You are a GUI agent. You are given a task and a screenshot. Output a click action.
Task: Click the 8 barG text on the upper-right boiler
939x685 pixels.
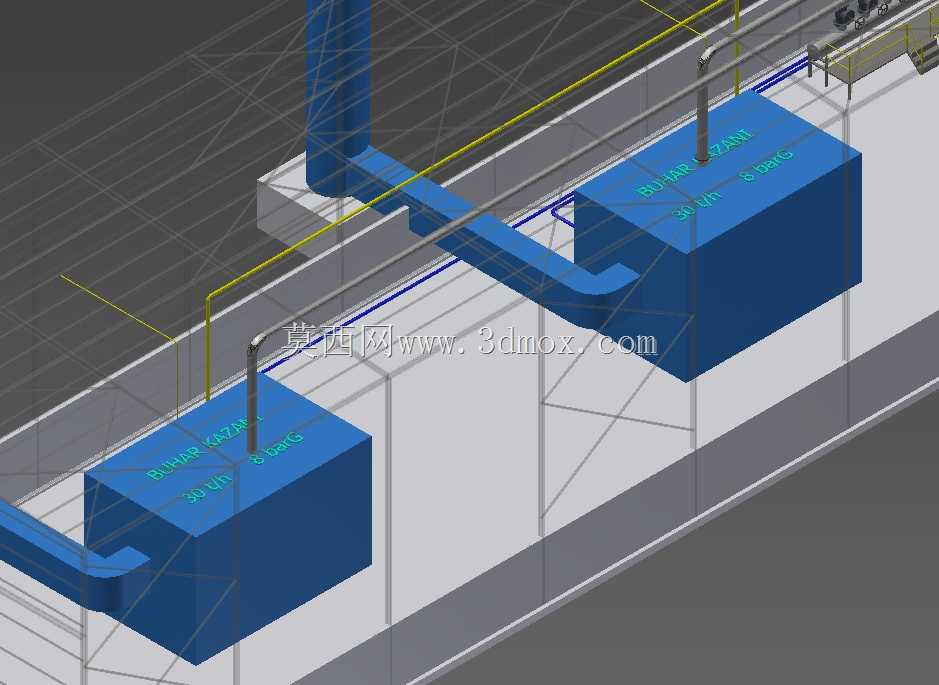coord(766,163)
